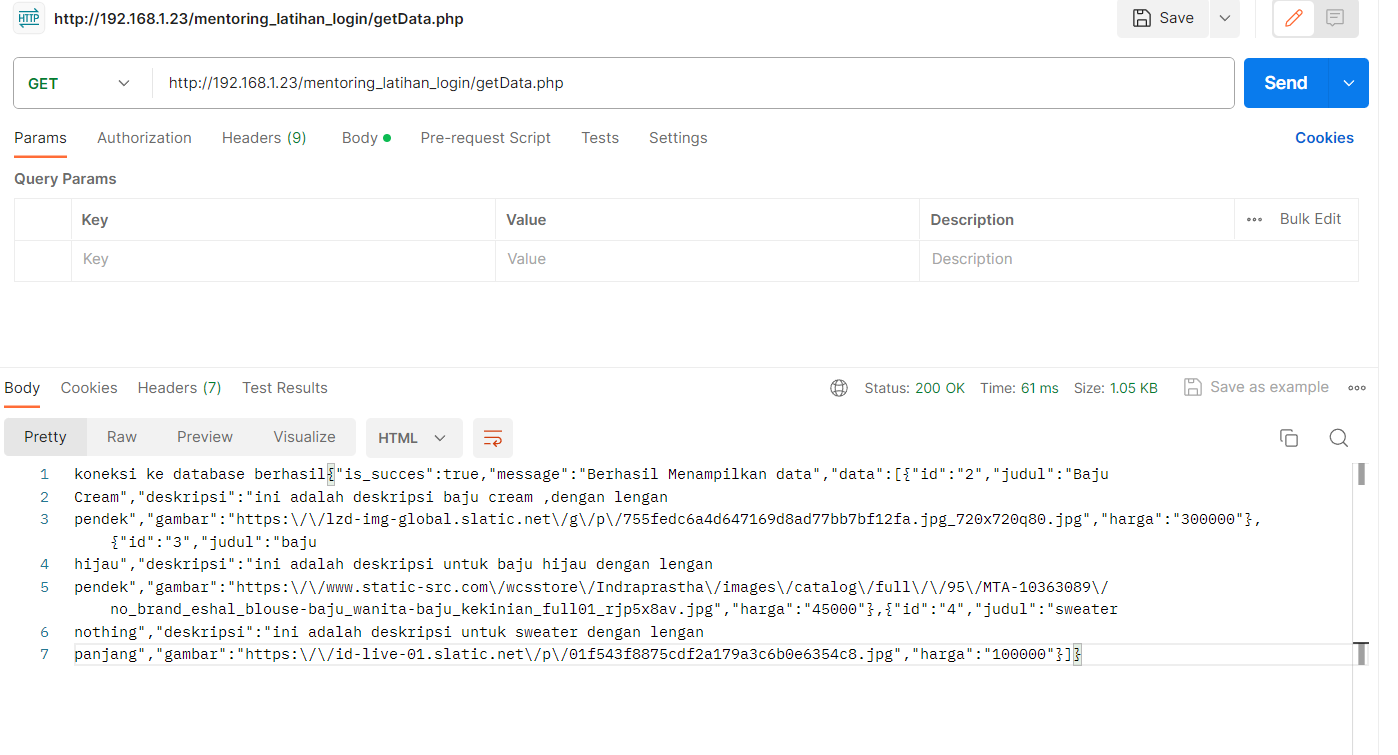Open the Save button dropdown chevron
Screen dimensions: 1398x755
click(x=1224, y=18)
